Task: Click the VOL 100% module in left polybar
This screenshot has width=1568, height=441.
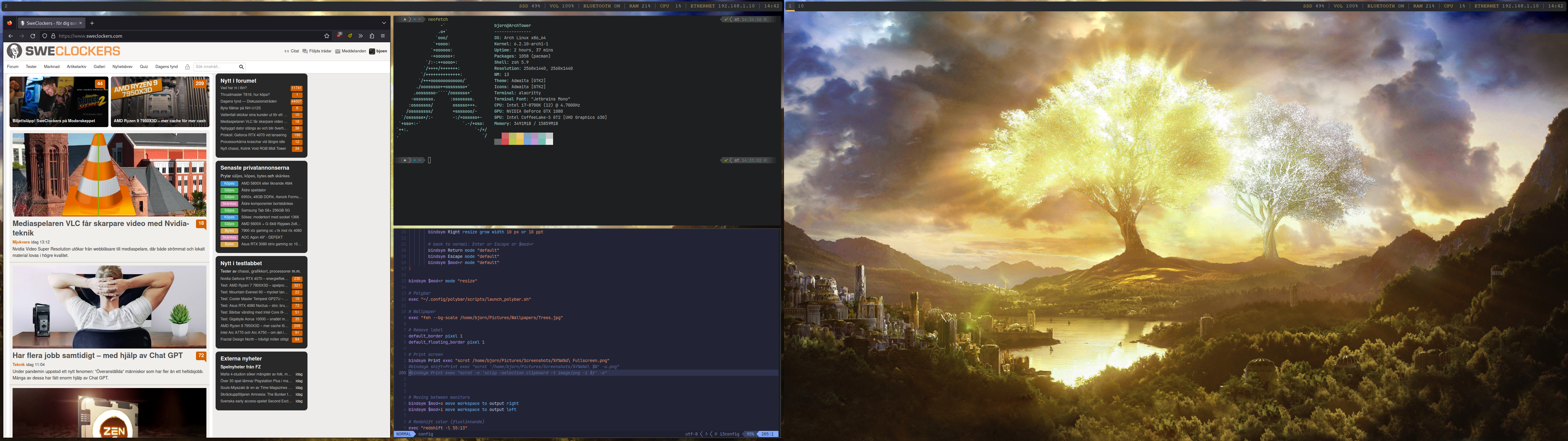Action: coord(561,6)
